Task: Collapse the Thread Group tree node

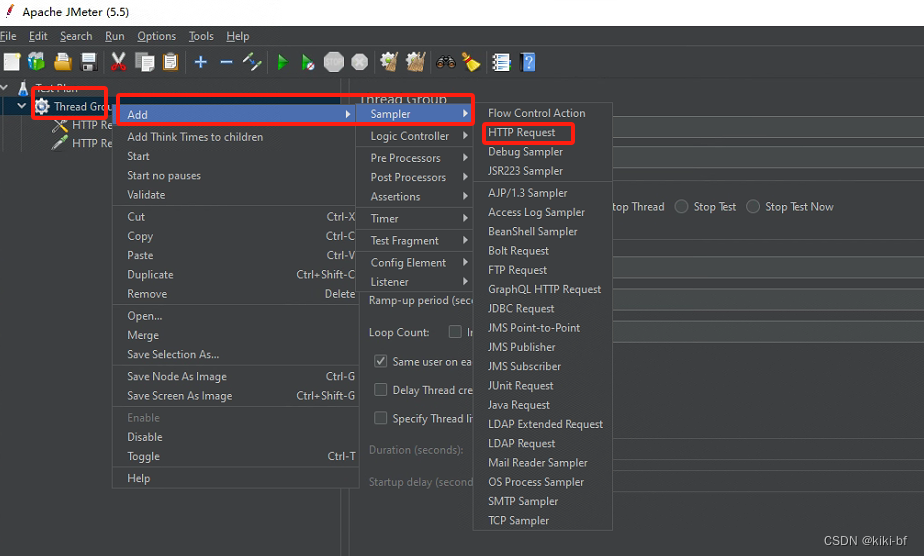Action: (x=22, y=106)
